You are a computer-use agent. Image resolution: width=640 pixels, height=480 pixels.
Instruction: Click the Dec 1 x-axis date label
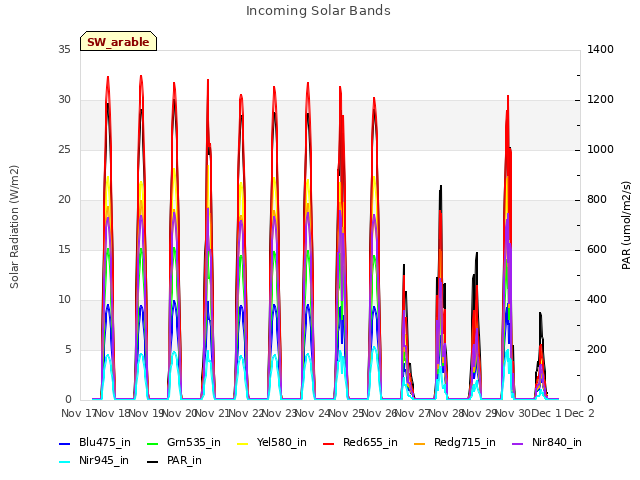point(546,413)
